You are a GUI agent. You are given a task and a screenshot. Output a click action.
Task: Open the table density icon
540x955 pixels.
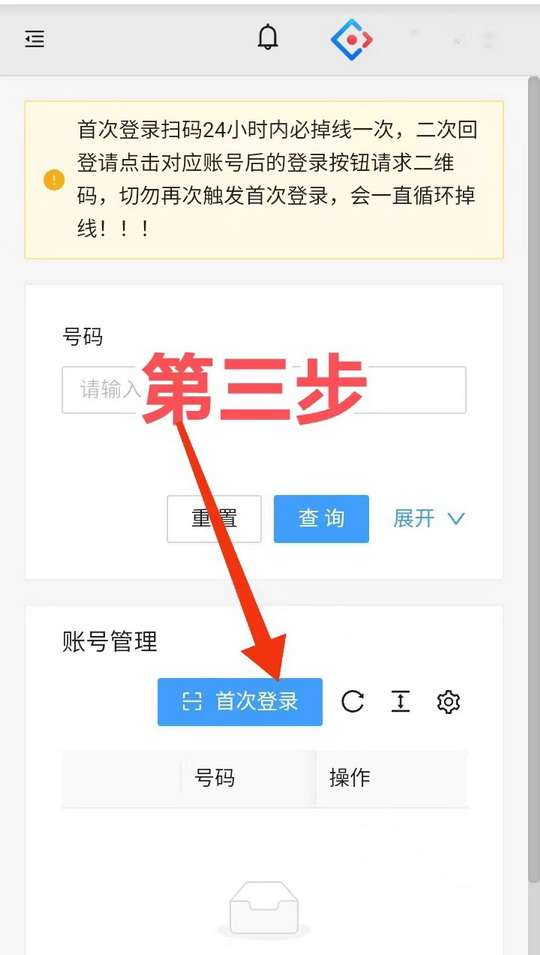400,702
